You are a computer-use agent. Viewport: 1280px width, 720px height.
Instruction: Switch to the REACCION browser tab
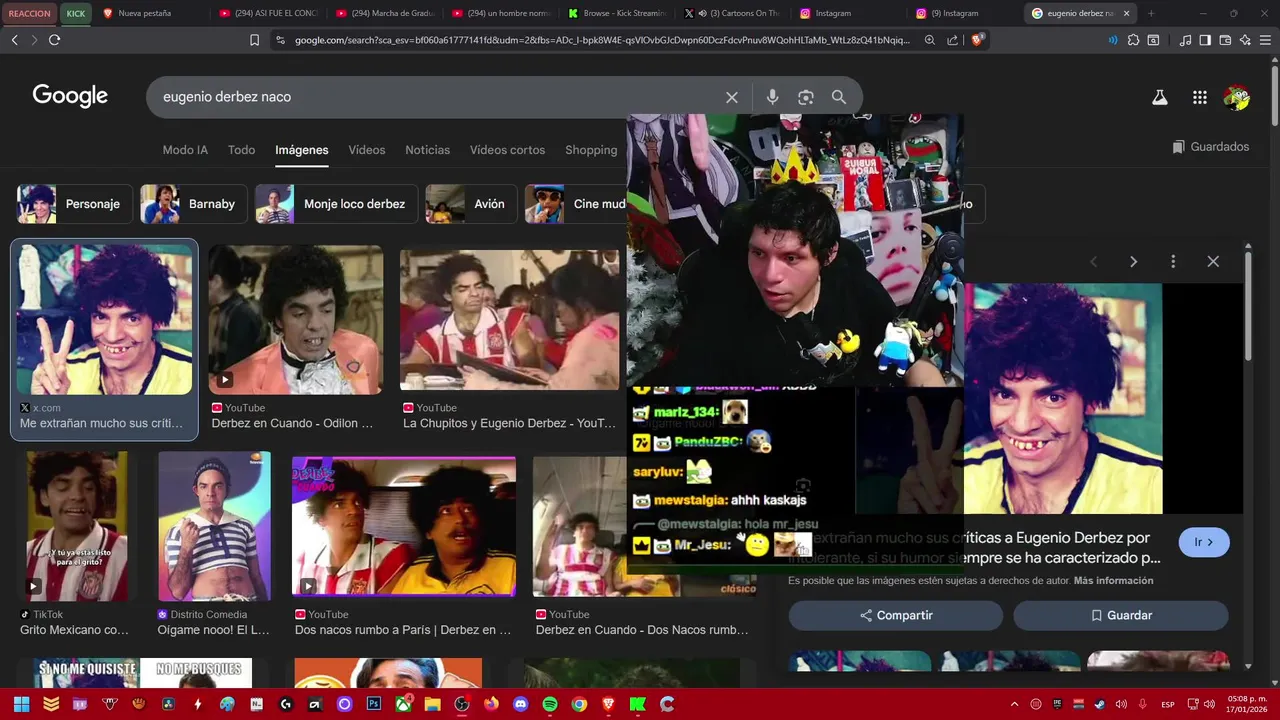[x=29, y=13]
